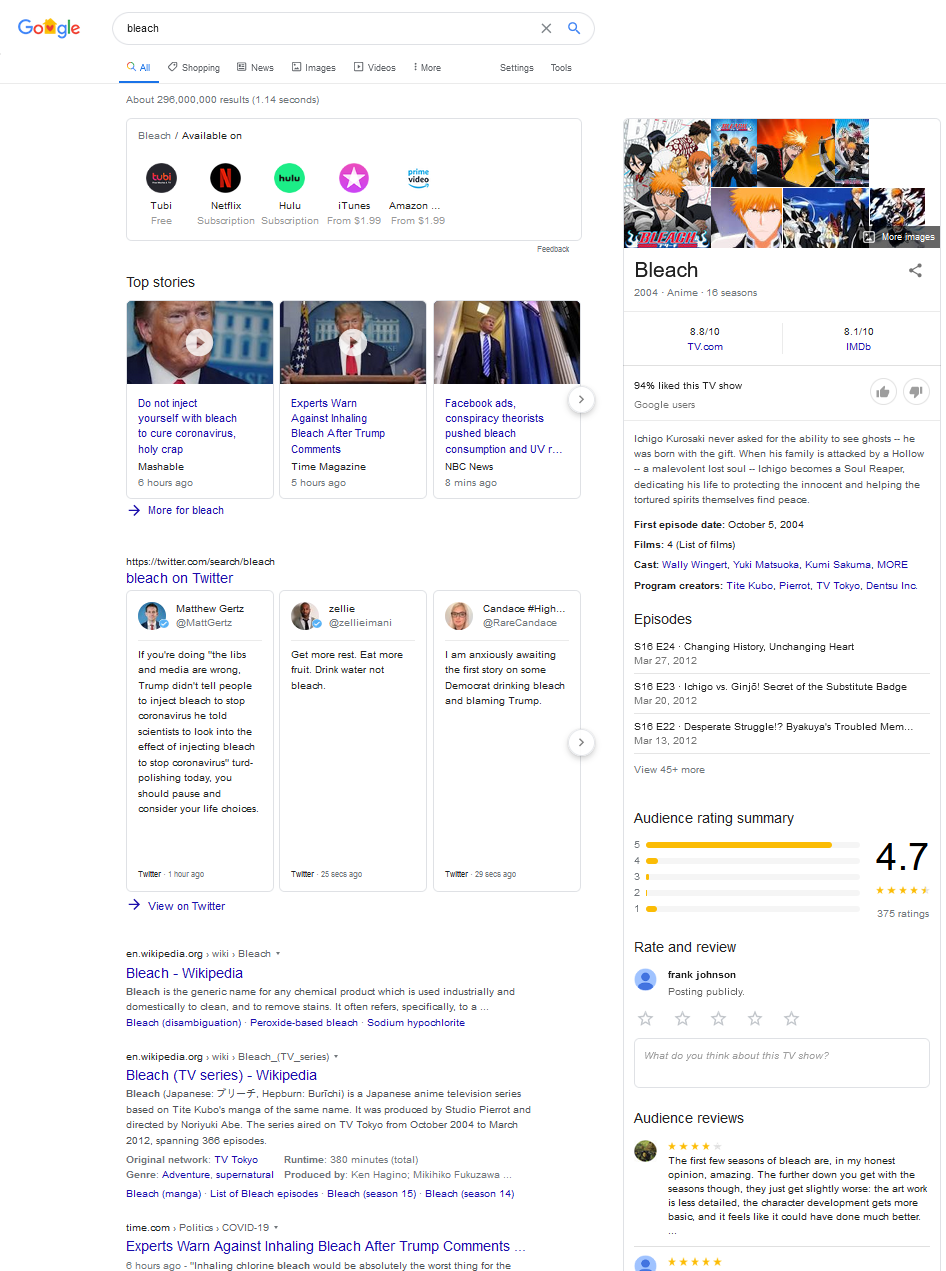Open the News tab
The height and width of the screenshot is (1271, 946).
[255, 68]
